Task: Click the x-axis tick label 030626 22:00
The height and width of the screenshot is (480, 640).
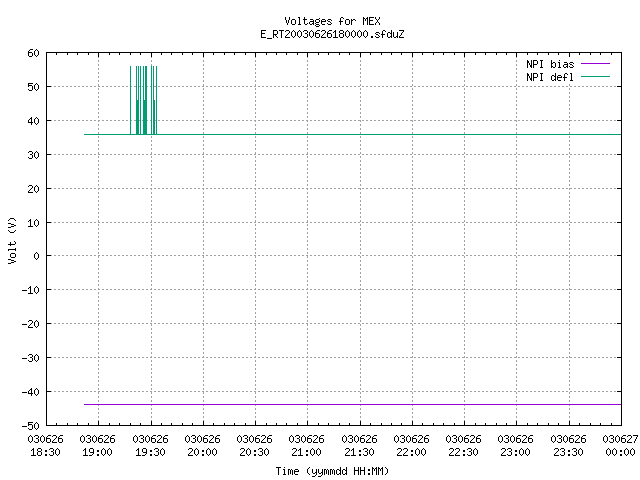Action: point(411,446)
